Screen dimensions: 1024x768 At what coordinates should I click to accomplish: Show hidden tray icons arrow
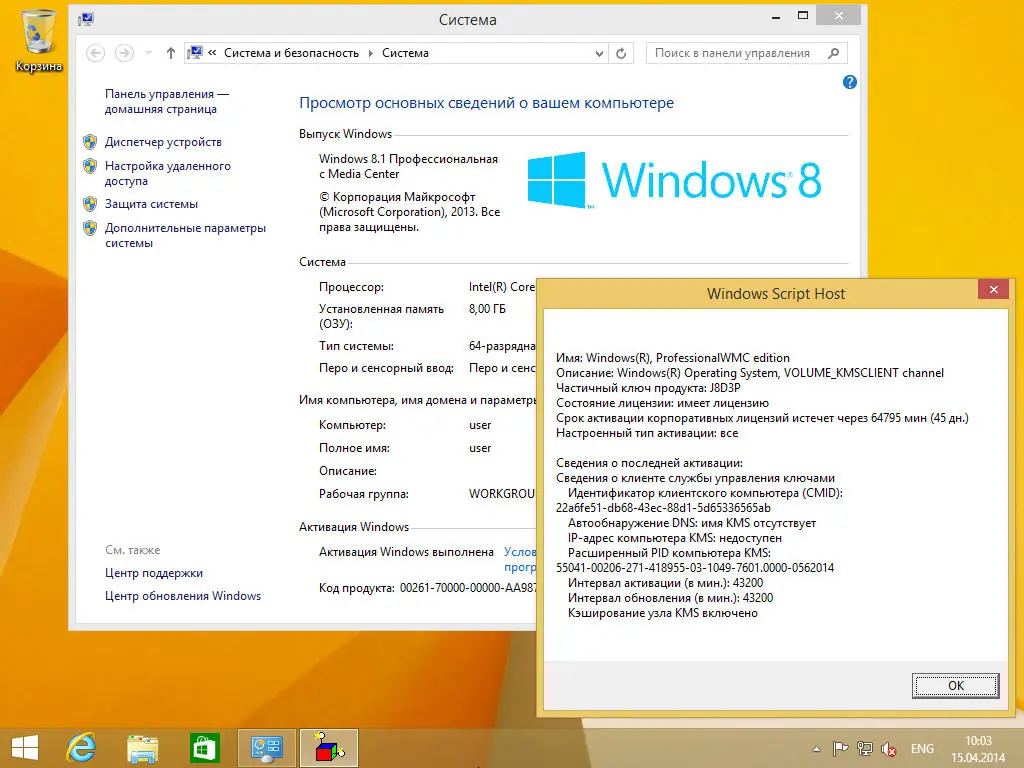coord(816,749)
